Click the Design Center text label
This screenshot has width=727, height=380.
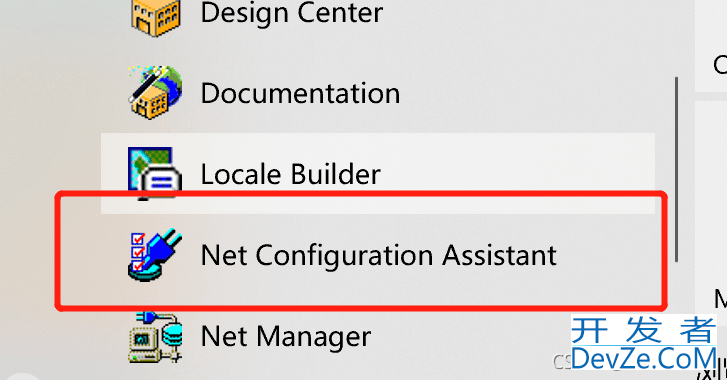[292, 13]
